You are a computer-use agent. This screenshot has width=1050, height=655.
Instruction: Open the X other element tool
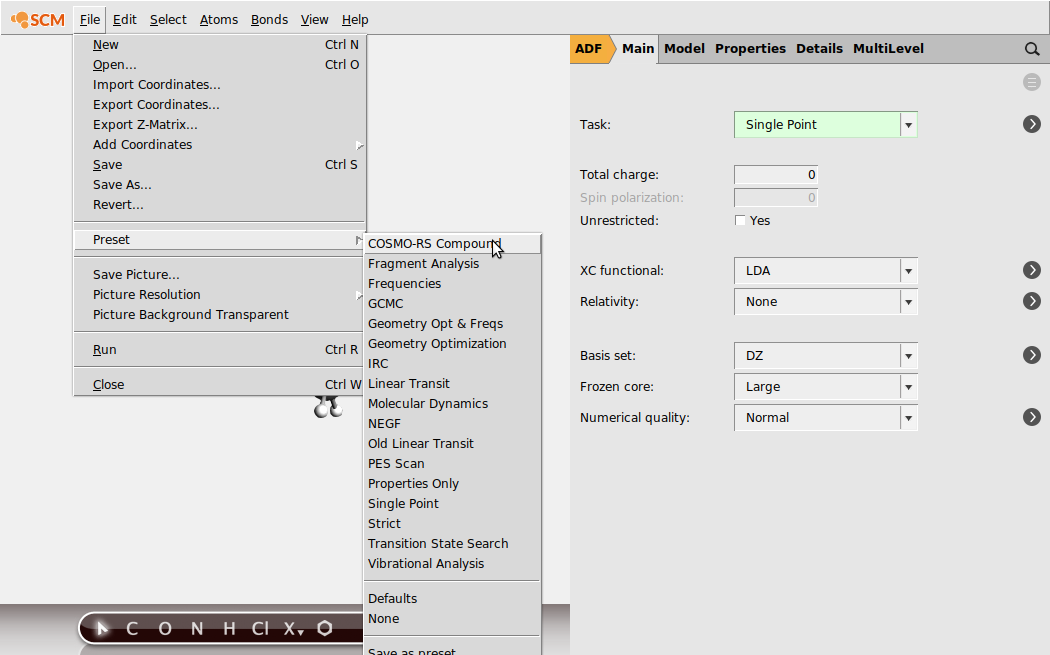[x=293, y=629]
